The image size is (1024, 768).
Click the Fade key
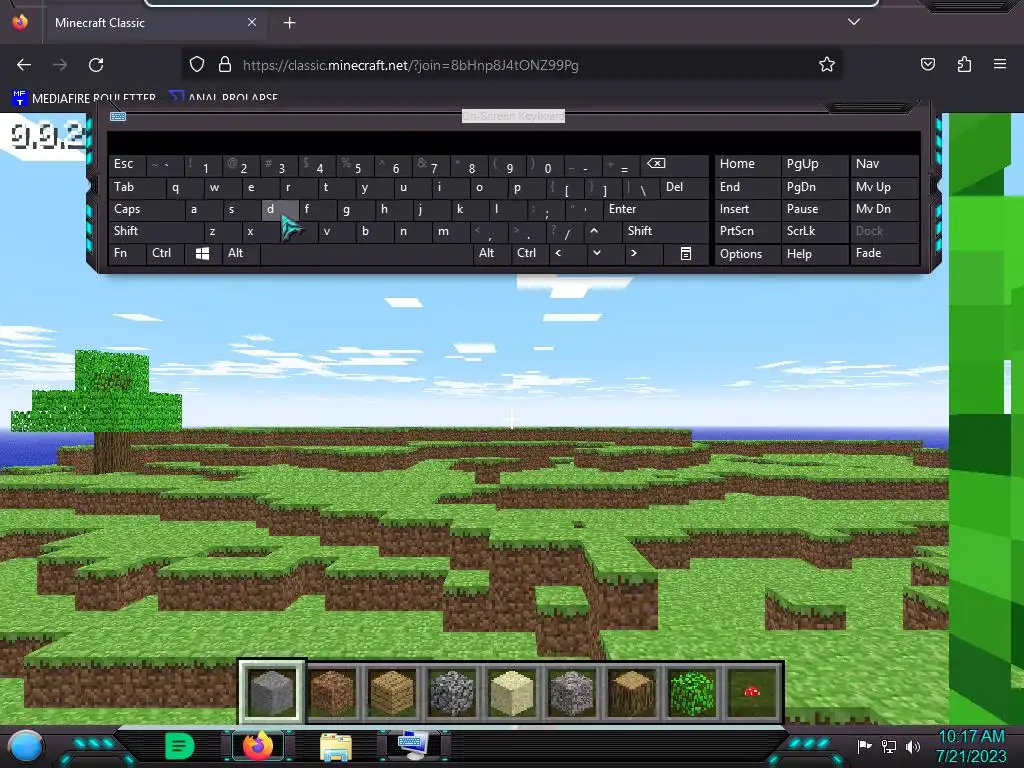(884, 253)
